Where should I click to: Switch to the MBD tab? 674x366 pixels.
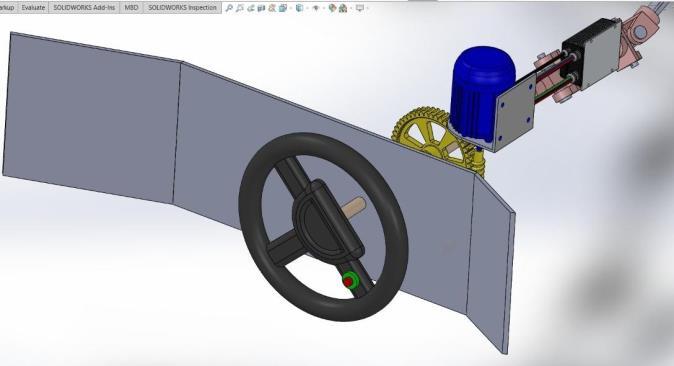(131, 7)
